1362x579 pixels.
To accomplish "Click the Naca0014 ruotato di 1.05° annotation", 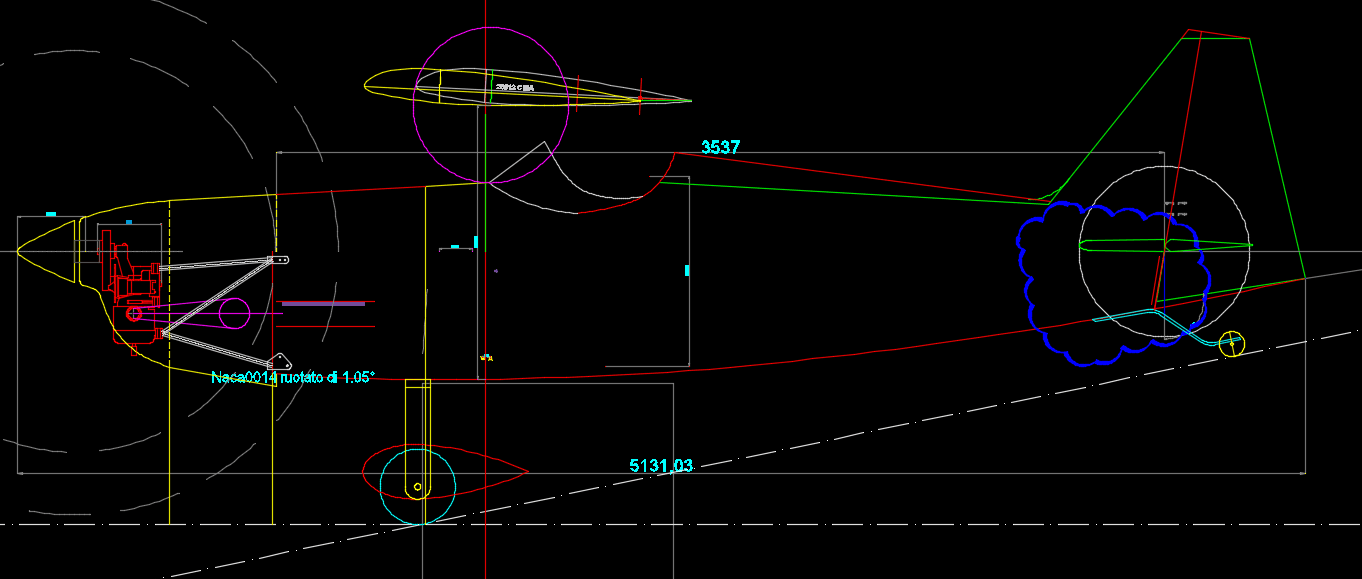I will [x=292, y=377].
